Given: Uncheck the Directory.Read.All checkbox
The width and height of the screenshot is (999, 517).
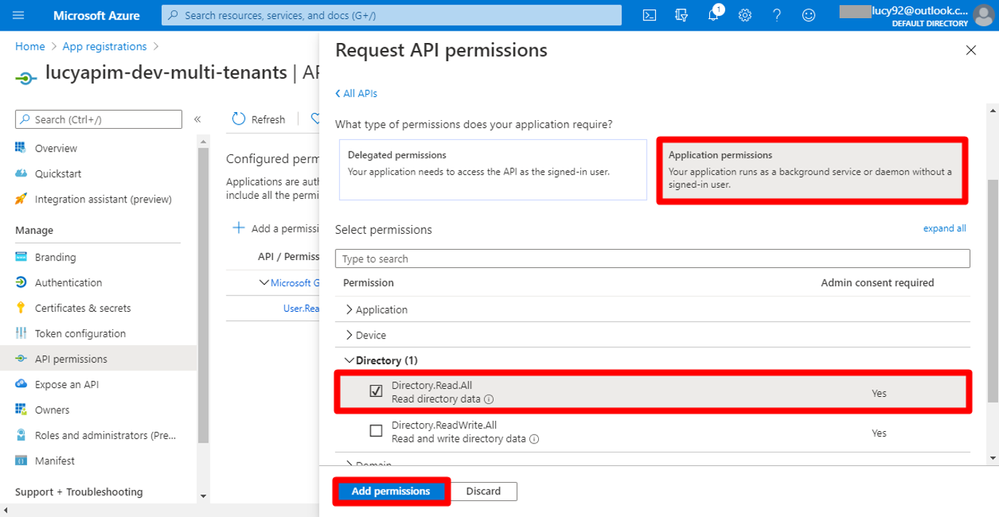Looking at the screenshot, I should click(376, 391).
